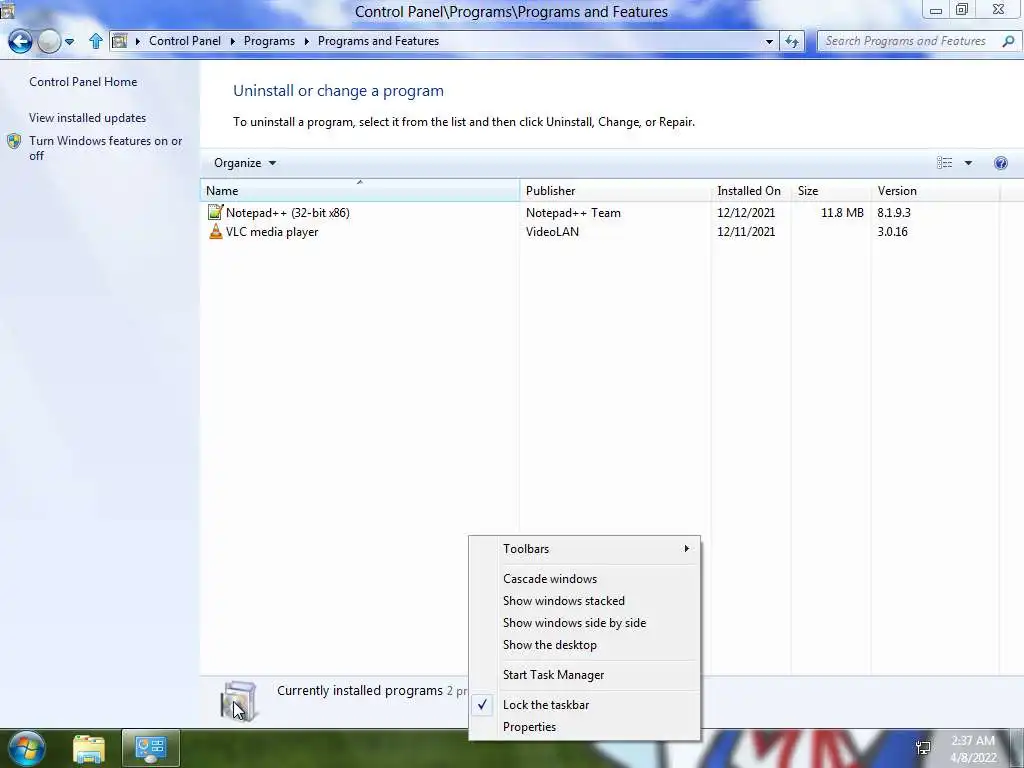Go back with the blue Back arrow
The image size is (1024, 768).
tap(20, 42)
